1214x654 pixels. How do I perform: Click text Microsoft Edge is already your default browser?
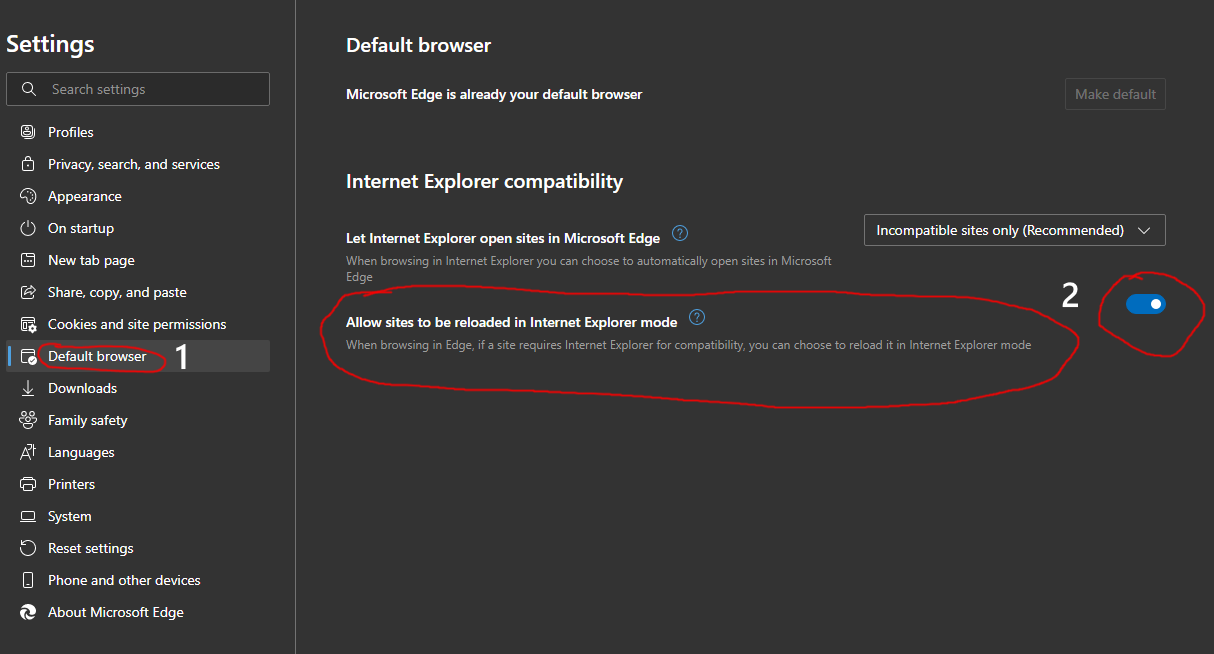[x=494, y=94]
